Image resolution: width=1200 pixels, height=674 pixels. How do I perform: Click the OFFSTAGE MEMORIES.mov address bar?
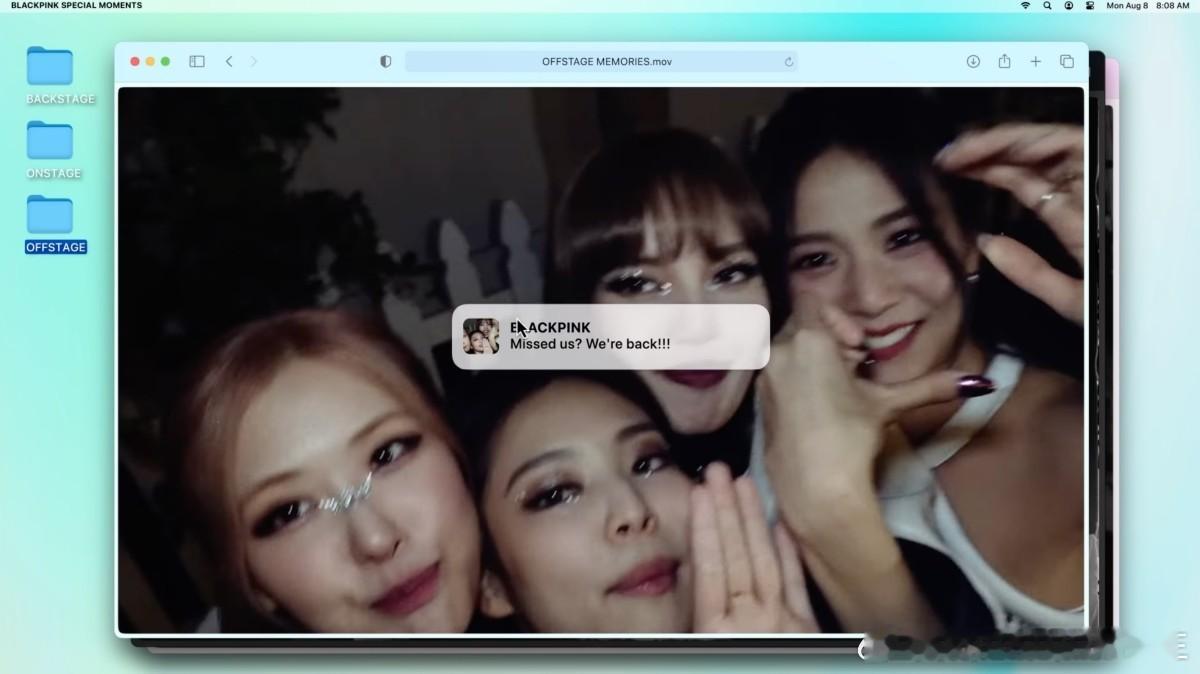click(x=601, y=61)
